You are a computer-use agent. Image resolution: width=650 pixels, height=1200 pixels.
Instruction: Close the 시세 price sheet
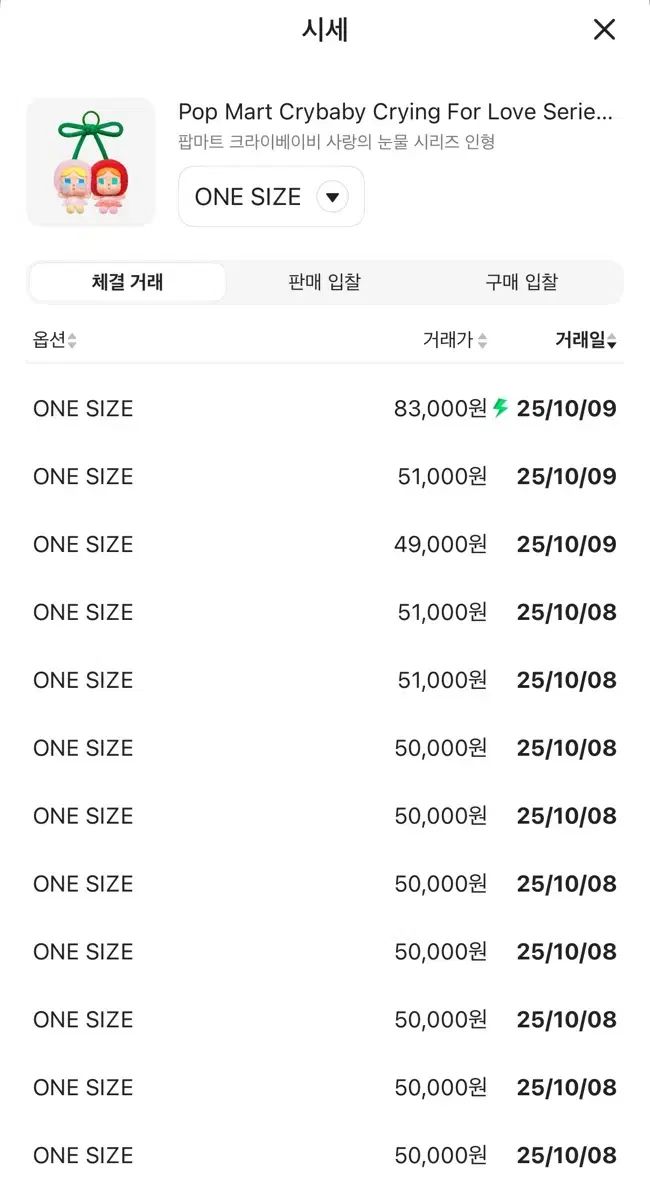(604, 30)
